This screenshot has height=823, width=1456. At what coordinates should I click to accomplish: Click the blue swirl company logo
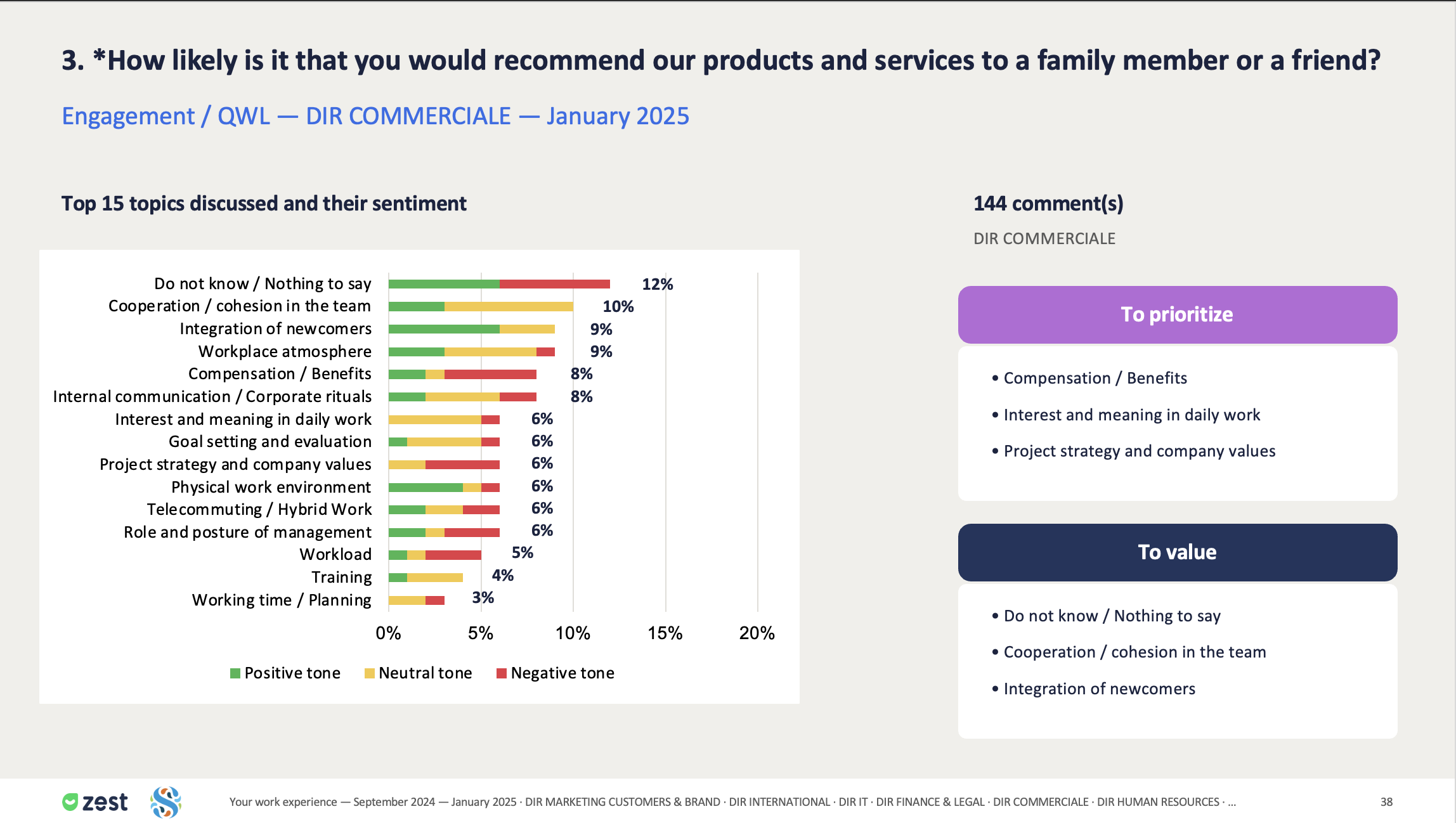[x=166, y=802]
